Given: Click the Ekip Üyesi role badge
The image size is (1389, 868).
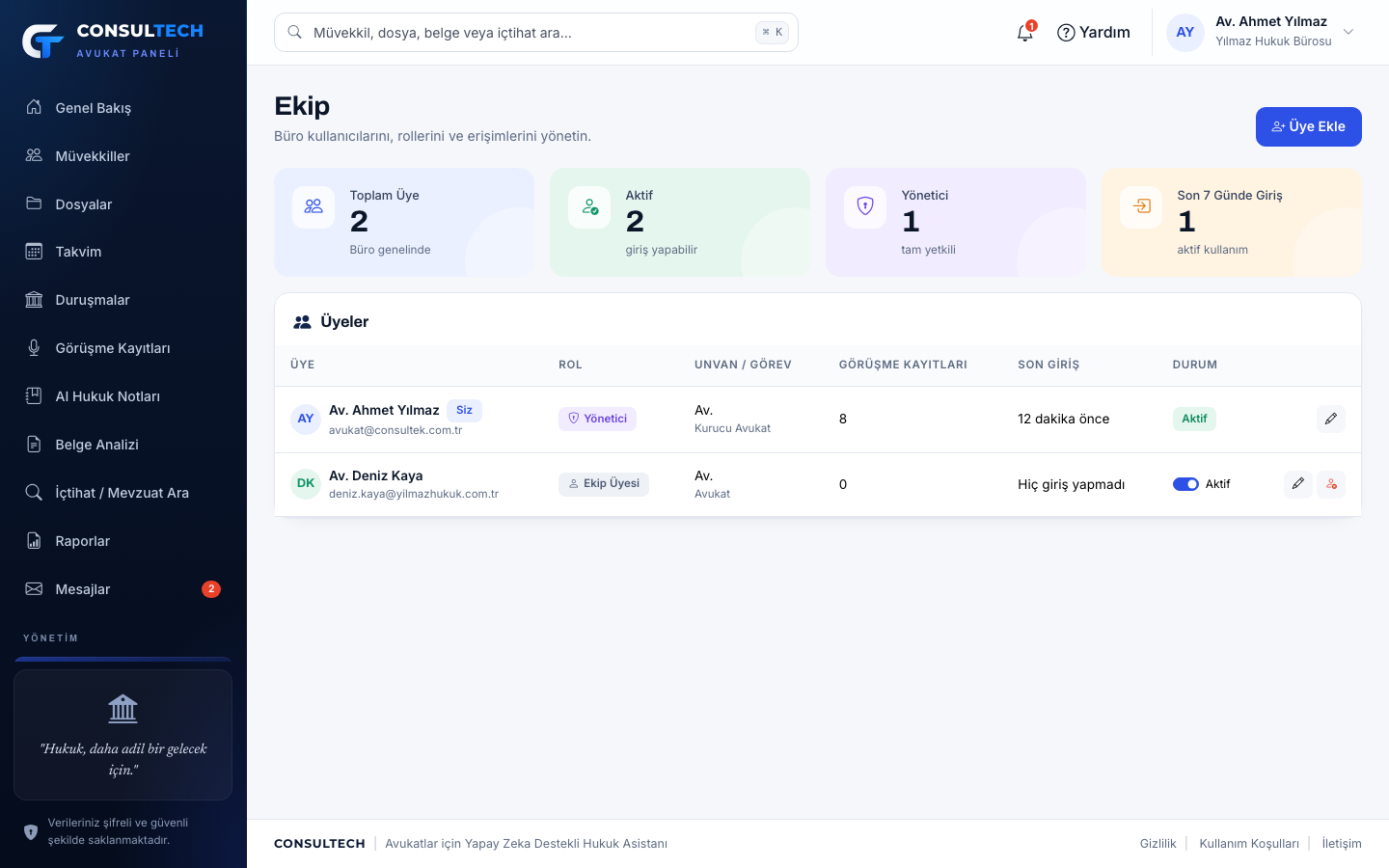Looking at the screenshot, I should [604, 484].
